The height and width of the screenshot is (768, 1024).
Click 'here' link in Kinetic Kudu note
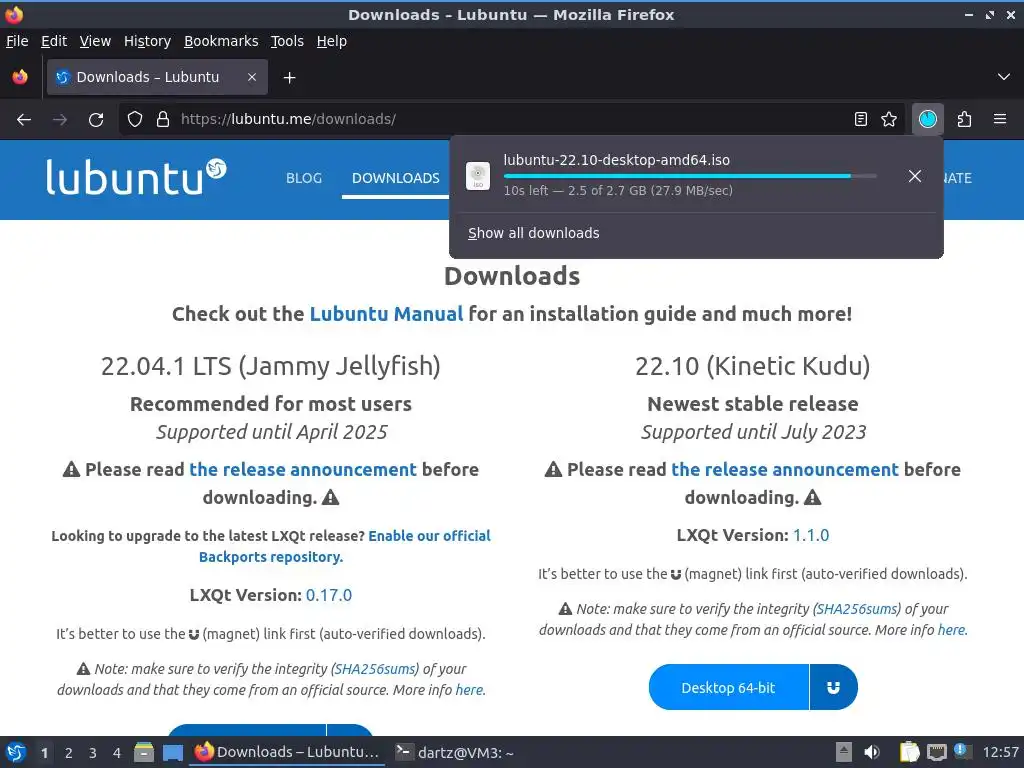click(952, 630)
